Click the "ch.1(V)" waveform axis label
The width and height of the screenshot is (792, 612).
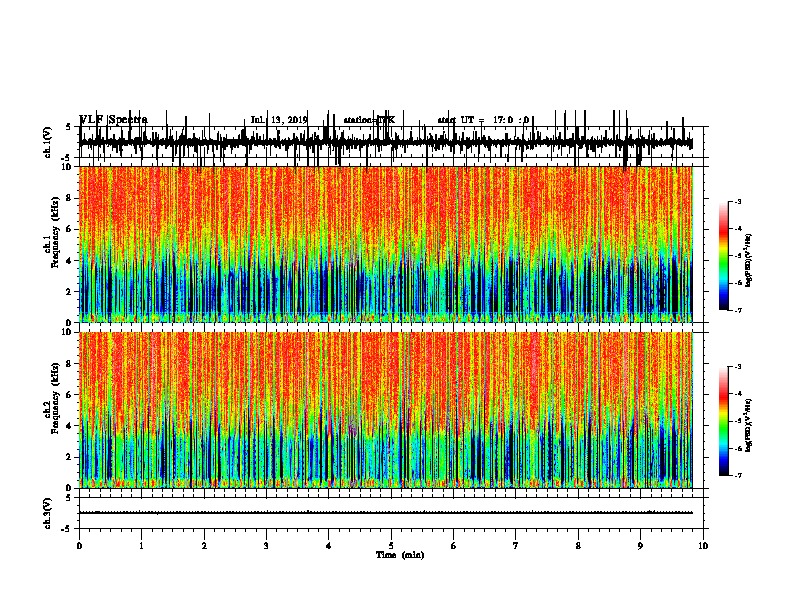click(48, 142)
